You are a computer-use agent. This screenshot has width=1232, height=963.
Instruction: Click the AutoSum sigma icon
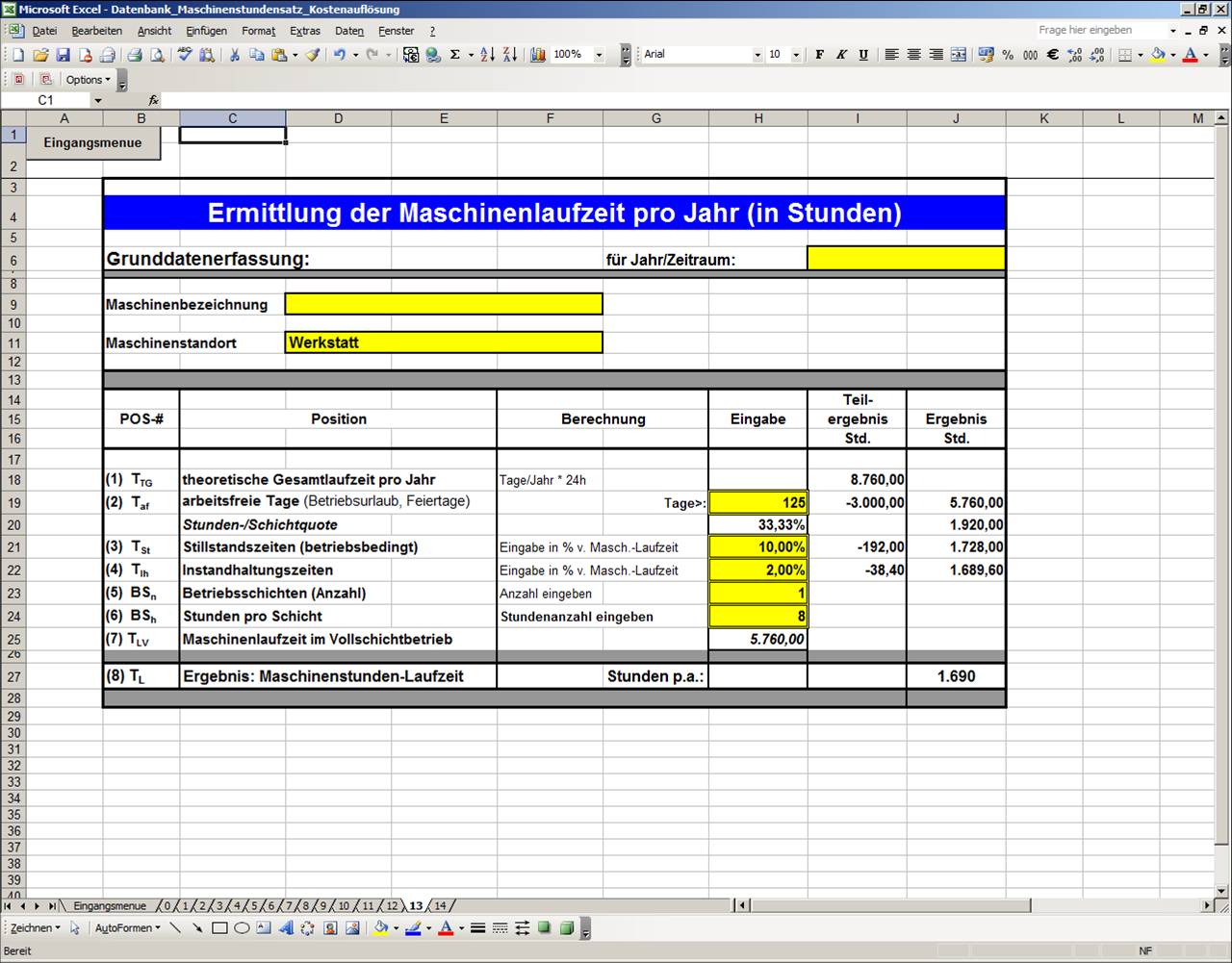[454, 55]
